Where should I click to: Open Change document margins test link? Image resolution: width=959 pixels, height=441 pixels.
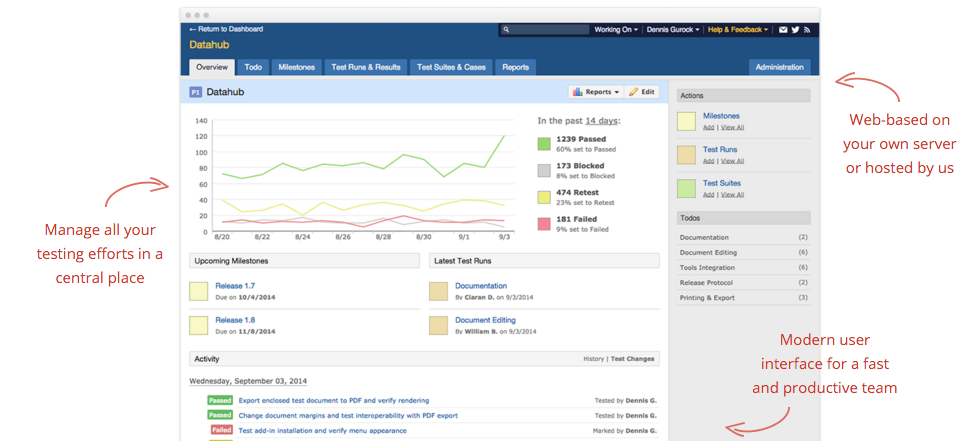[x=348, y=415]
